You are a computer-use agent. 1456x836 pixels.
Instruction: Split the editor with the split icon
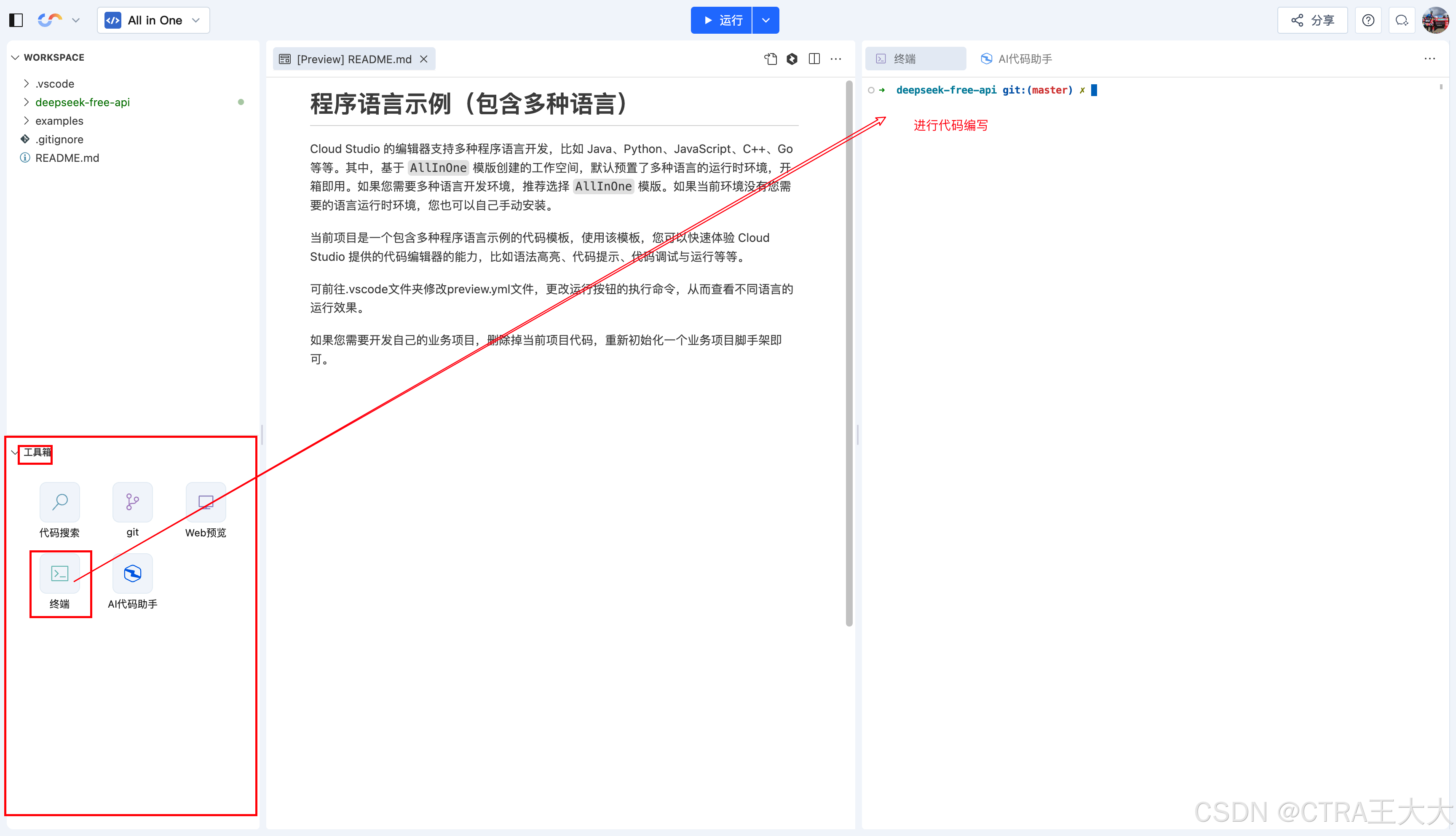(x=814, y=59)
